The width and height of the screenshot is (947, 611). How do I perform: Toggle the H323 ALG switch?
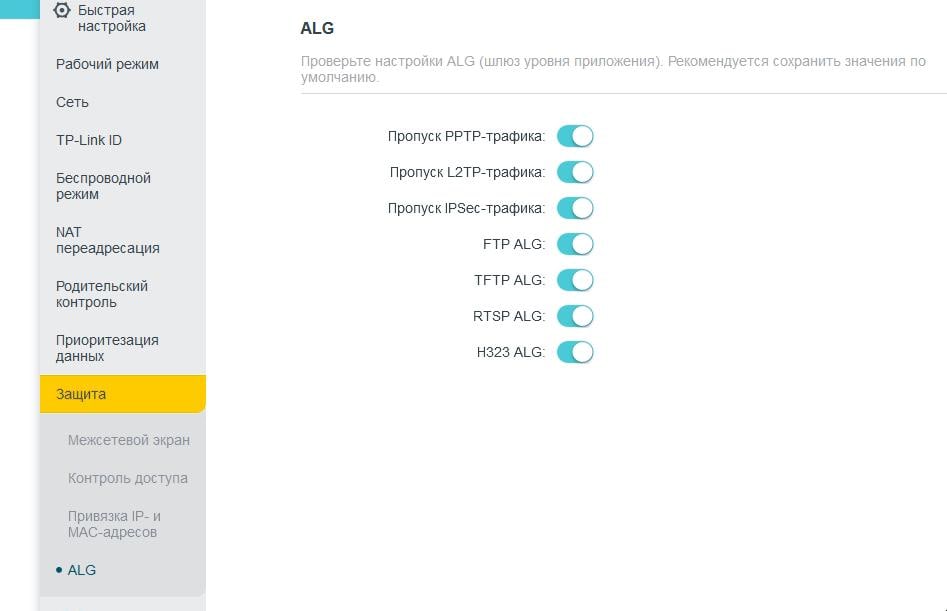[575, 352]
